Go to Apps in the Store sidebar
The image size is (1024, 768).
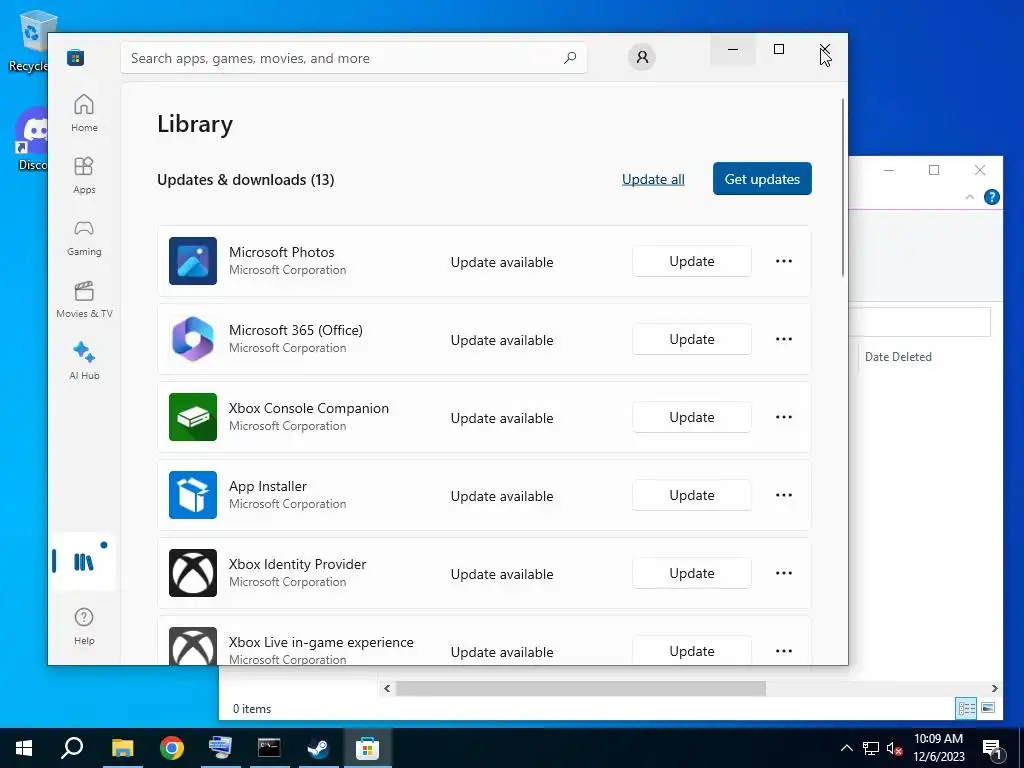click(84, 175)
